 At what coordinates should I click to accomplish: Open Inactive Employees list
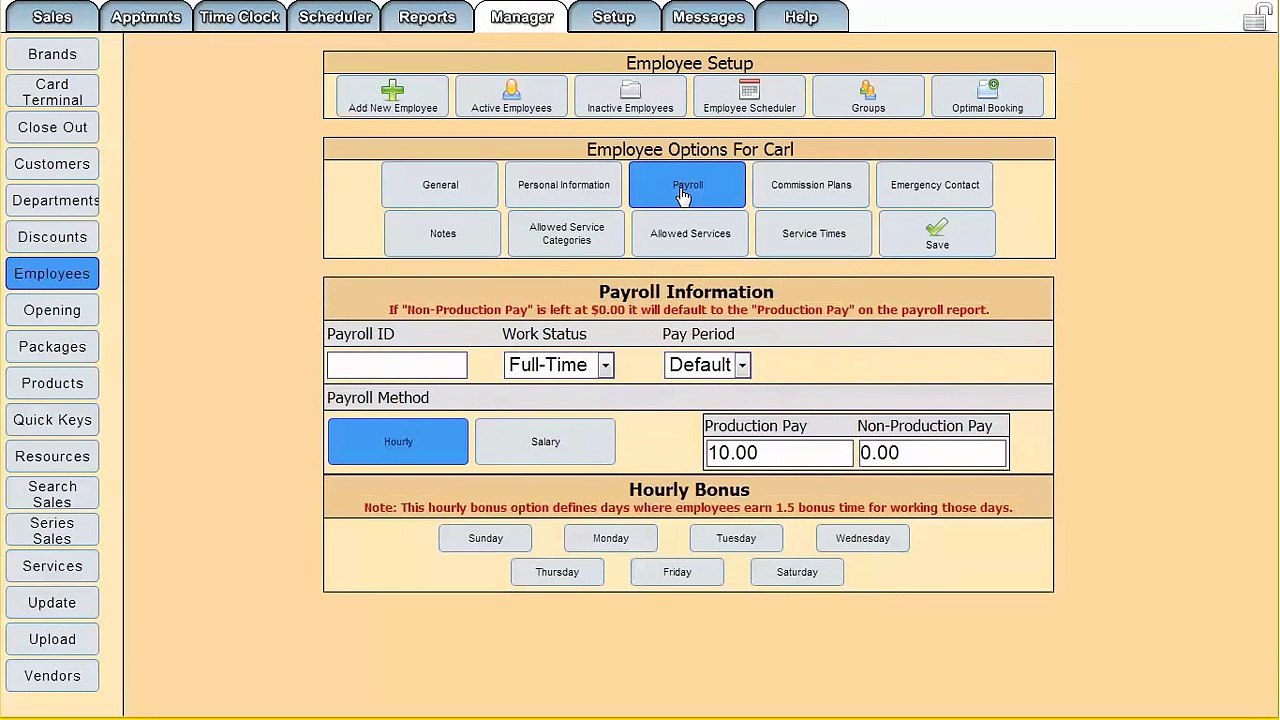(x=630, y=97)
